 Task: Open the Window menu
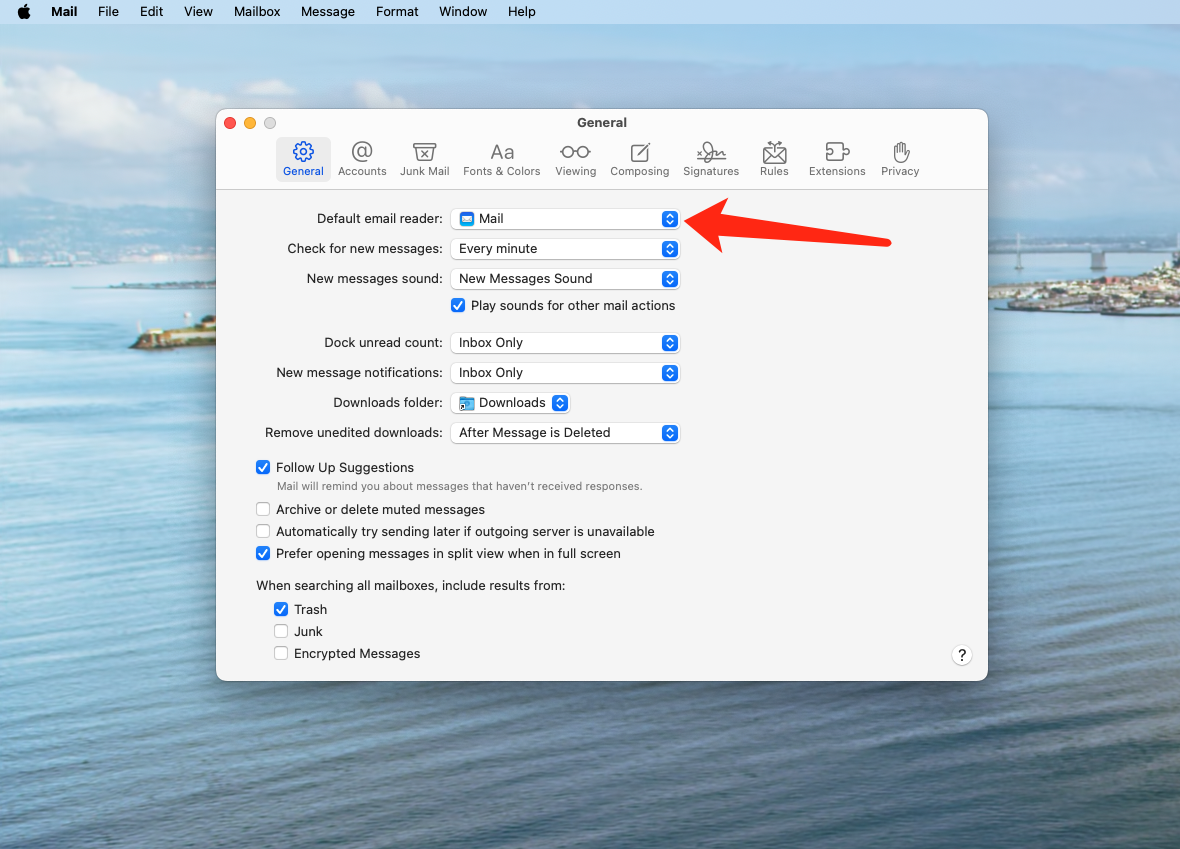(463, 11)
